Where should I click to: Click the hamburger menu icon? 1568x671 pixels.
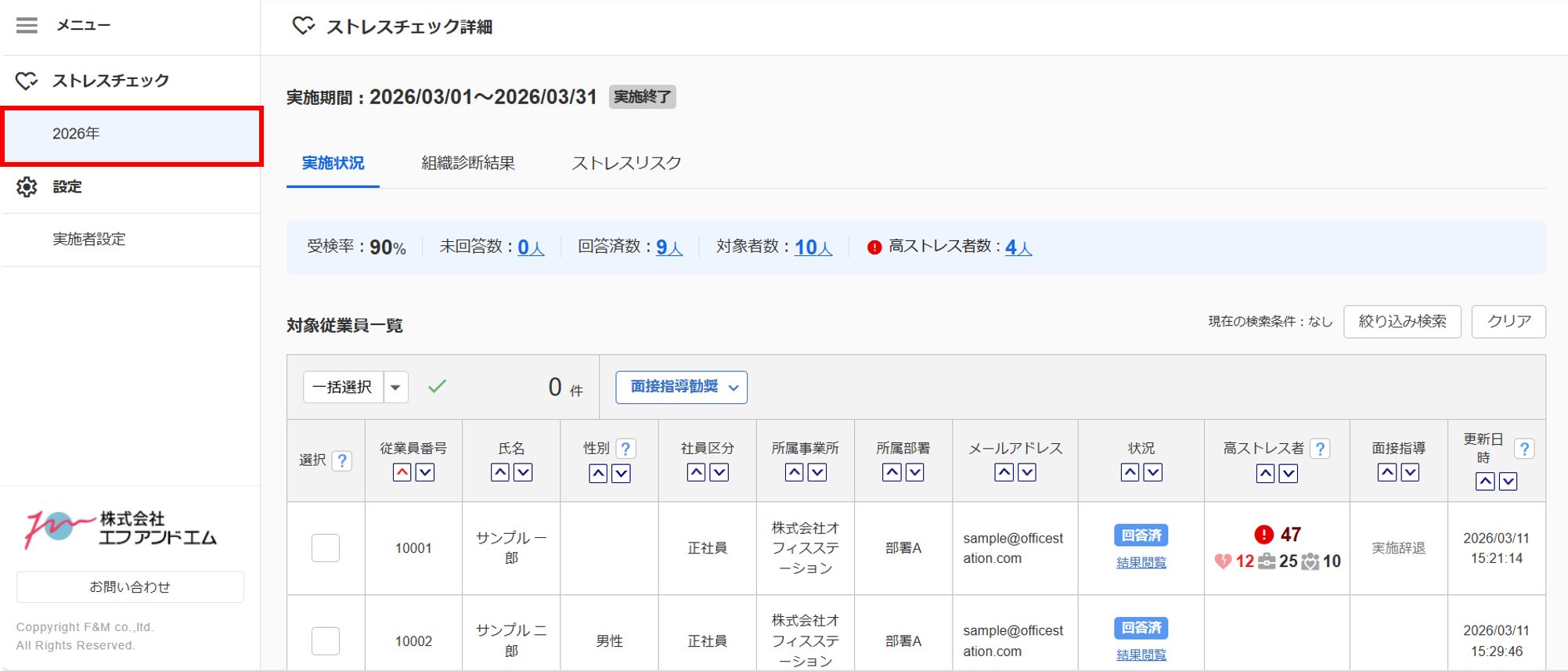[x=27, y=26]
